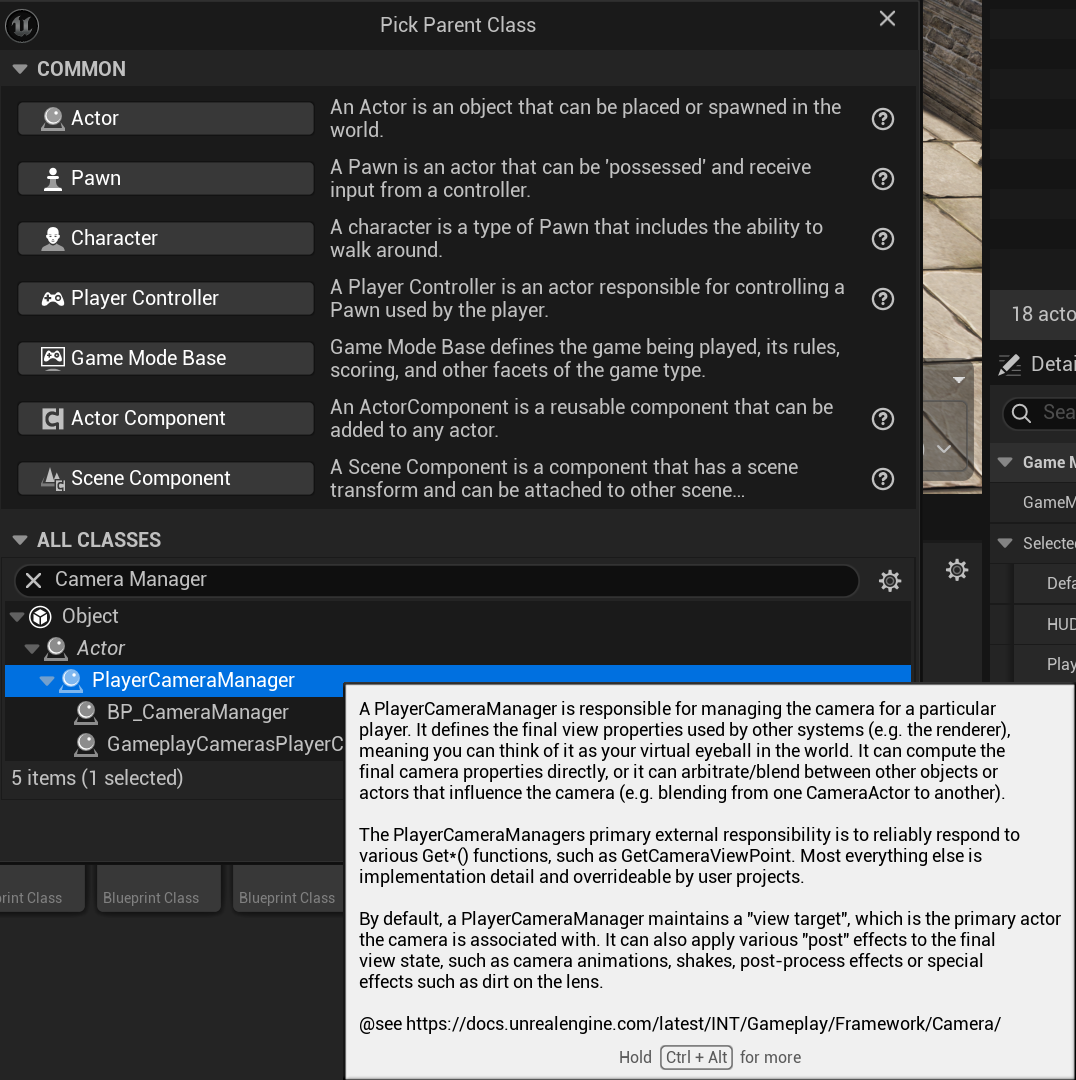Image resolution: width=1076 pixels, height=1080 pixels.
Task: Click the Unreal Engine logo icon
Action: (22, 25)
